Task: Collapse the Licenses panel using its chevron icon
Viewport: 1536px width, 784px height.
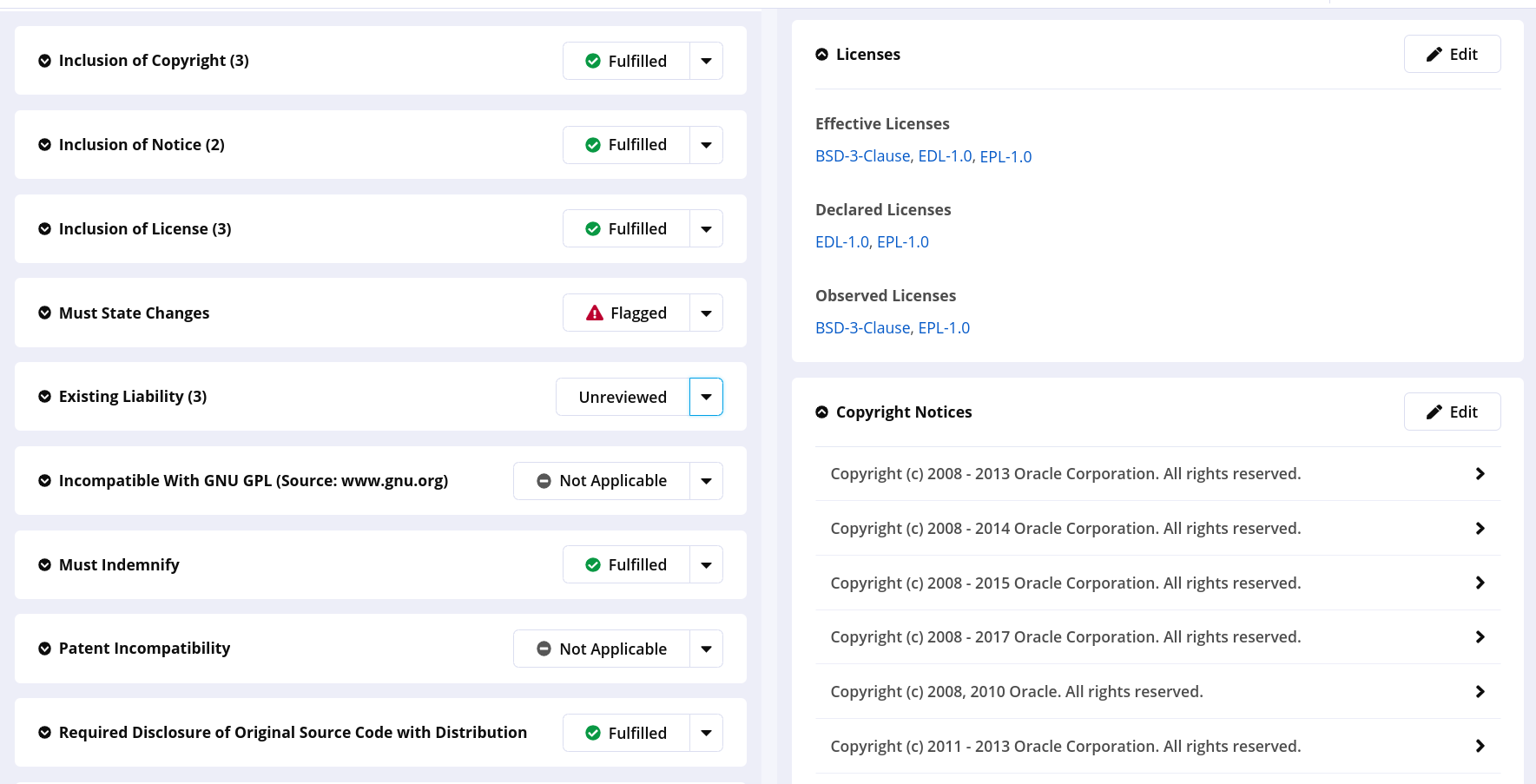Action: (x=821, y=53)
